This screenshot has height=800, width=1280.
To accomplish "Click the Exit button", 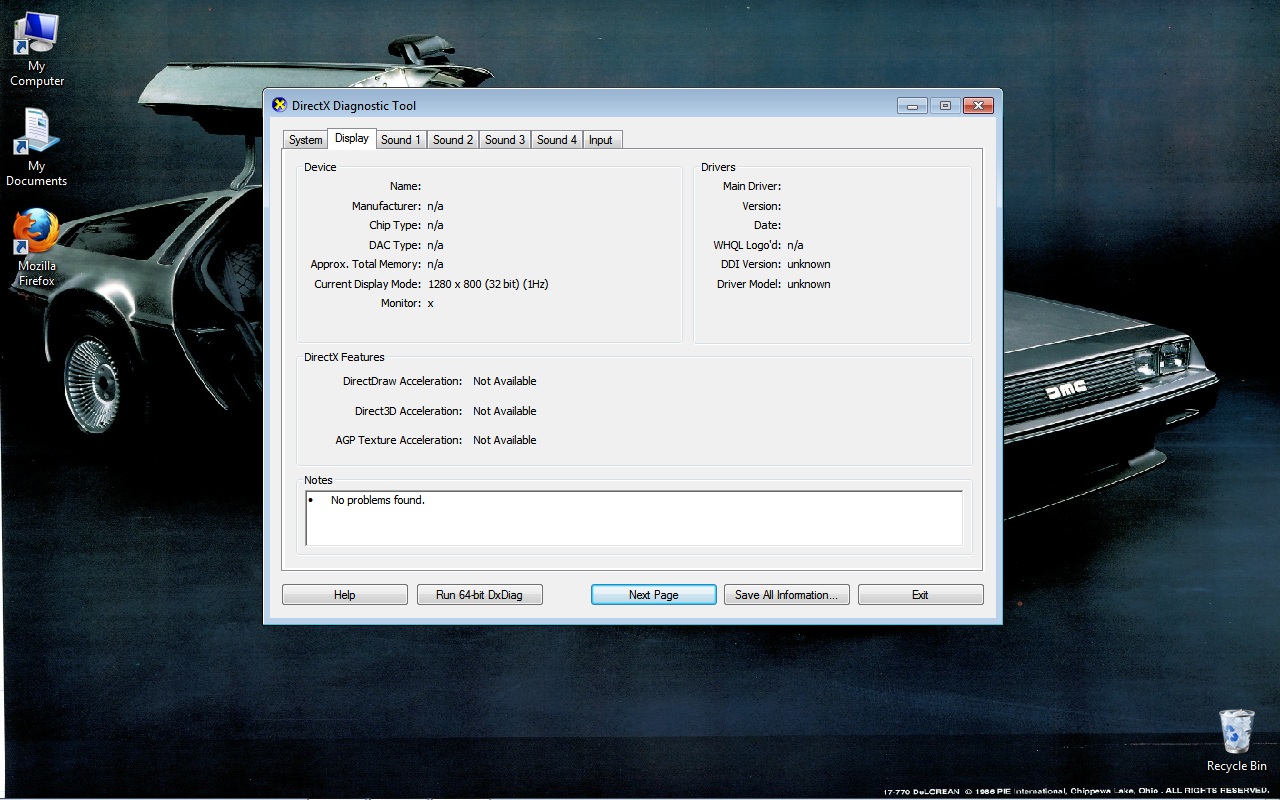I will [x=920, y=595].
